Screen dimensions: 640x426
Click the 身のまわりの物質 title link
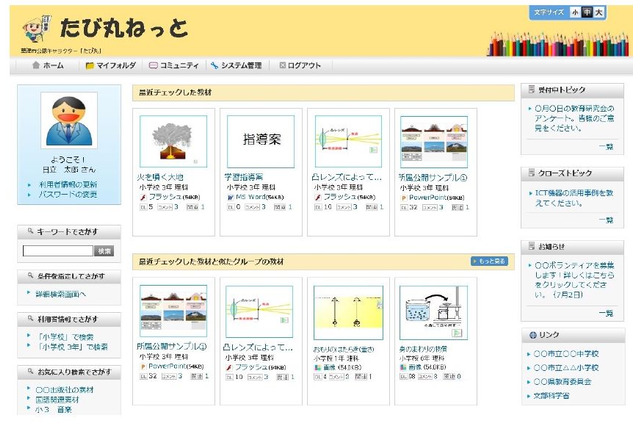pos(423,349)
